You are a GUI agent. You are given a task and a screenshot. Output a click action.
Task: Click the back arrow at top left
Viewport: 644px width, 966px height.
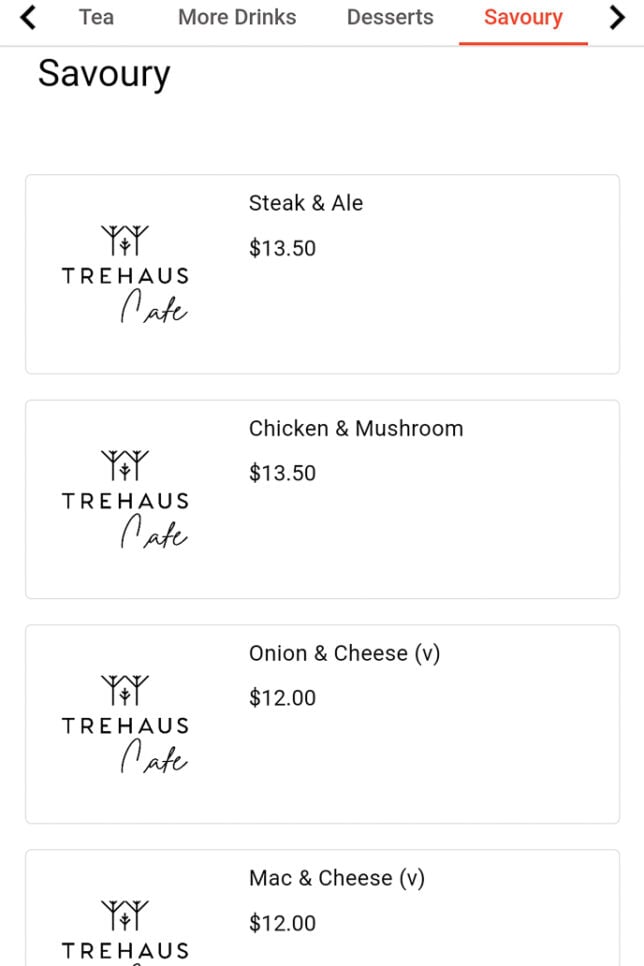27,17
